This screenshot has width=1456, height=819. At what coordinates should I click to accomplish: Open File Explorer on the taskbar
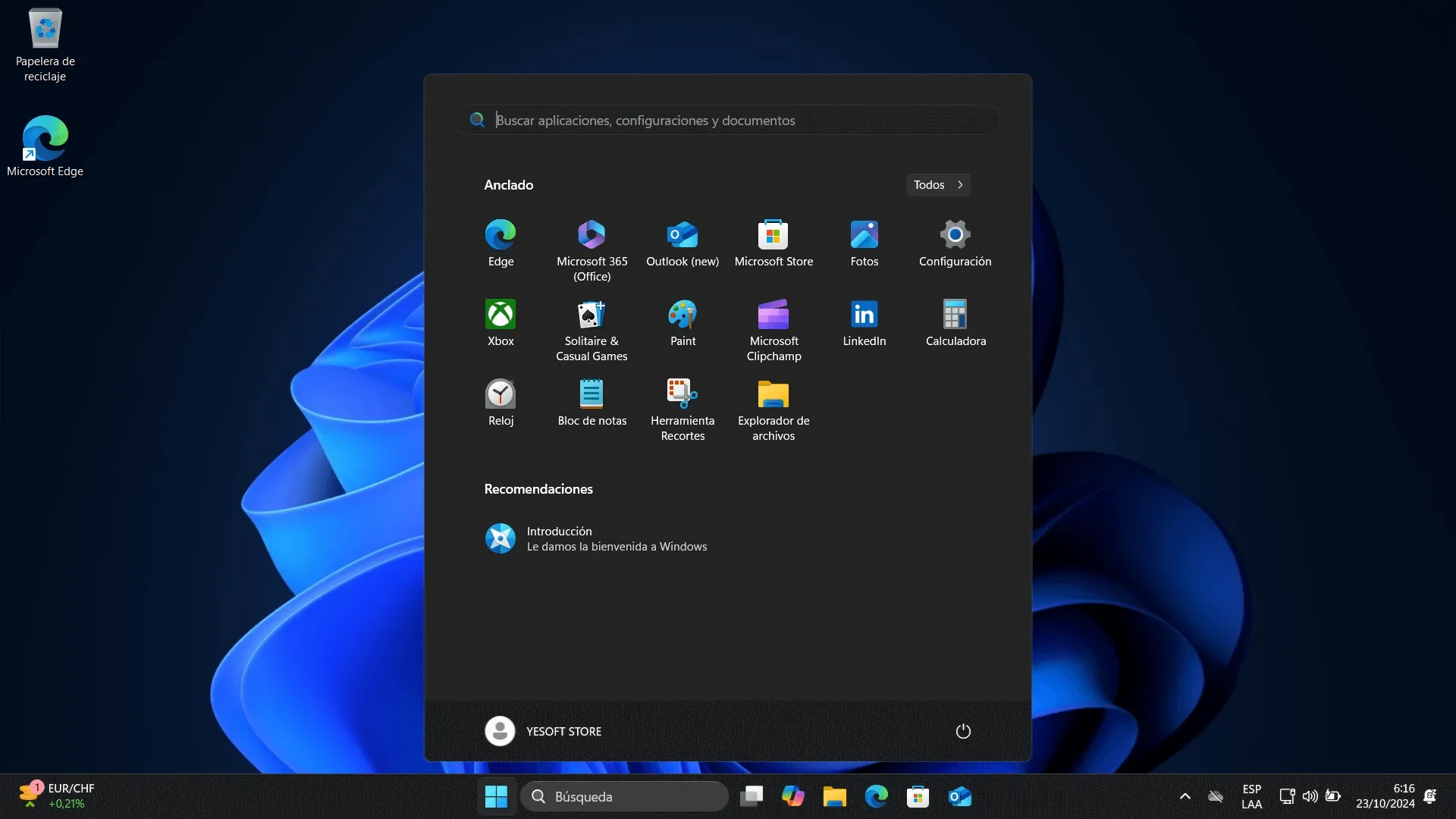835,796
